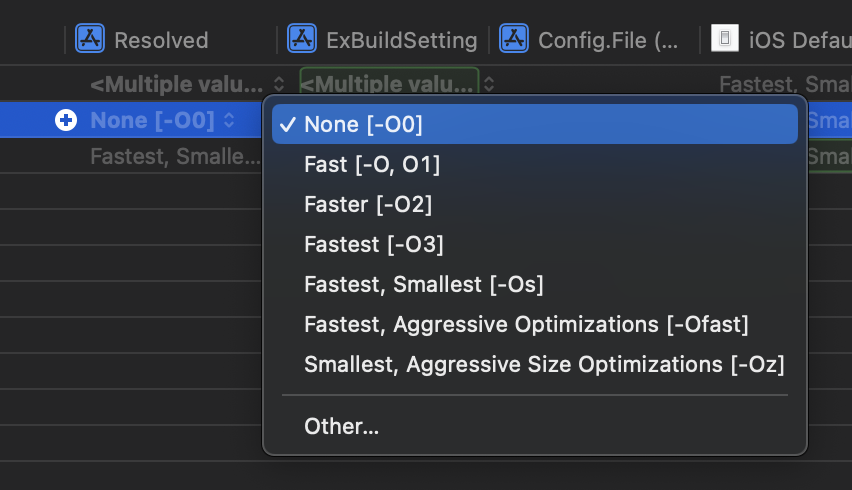
Task: Click the ExBuildSetting column header label
Action: (401, 40)
